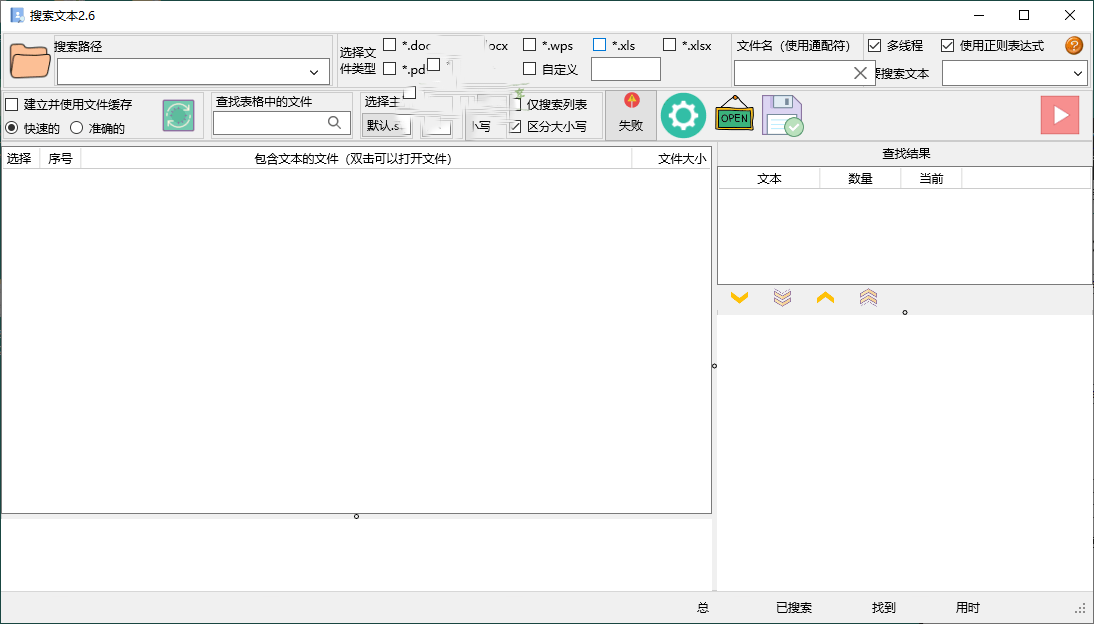This screenshot has width=1094, height=624.
Task: Click the green refresh cache icon
Action: (x=179, y=115)
